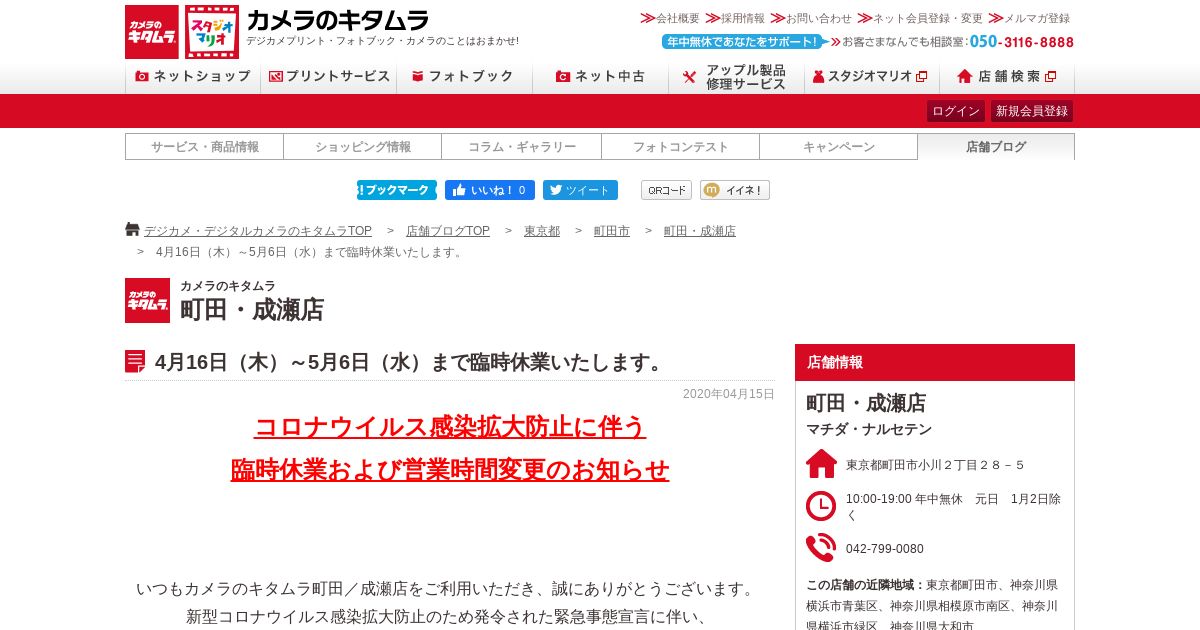This screenshot has height=630, width=1200.
Task: Switch to 店舗ブログ tab
Action: pos(996,147)
